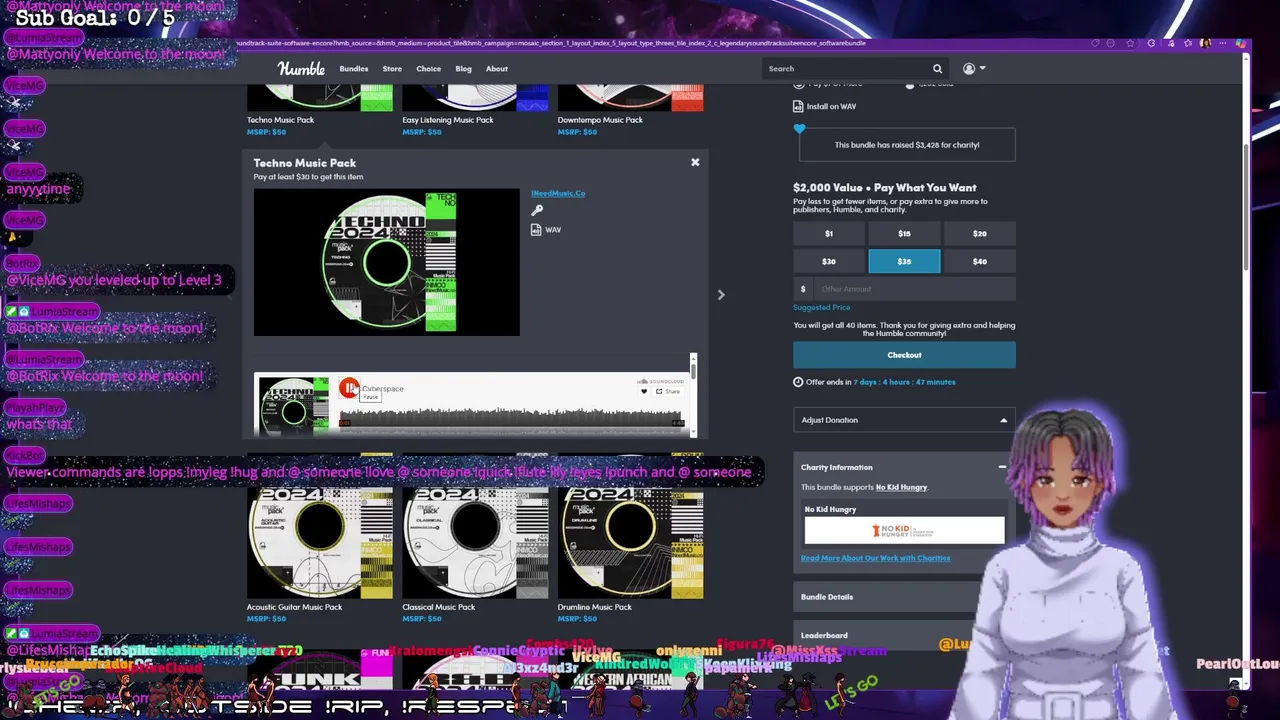Open the browser Copilot icon
This screenshot has height=720, width=1280.
1240,43
